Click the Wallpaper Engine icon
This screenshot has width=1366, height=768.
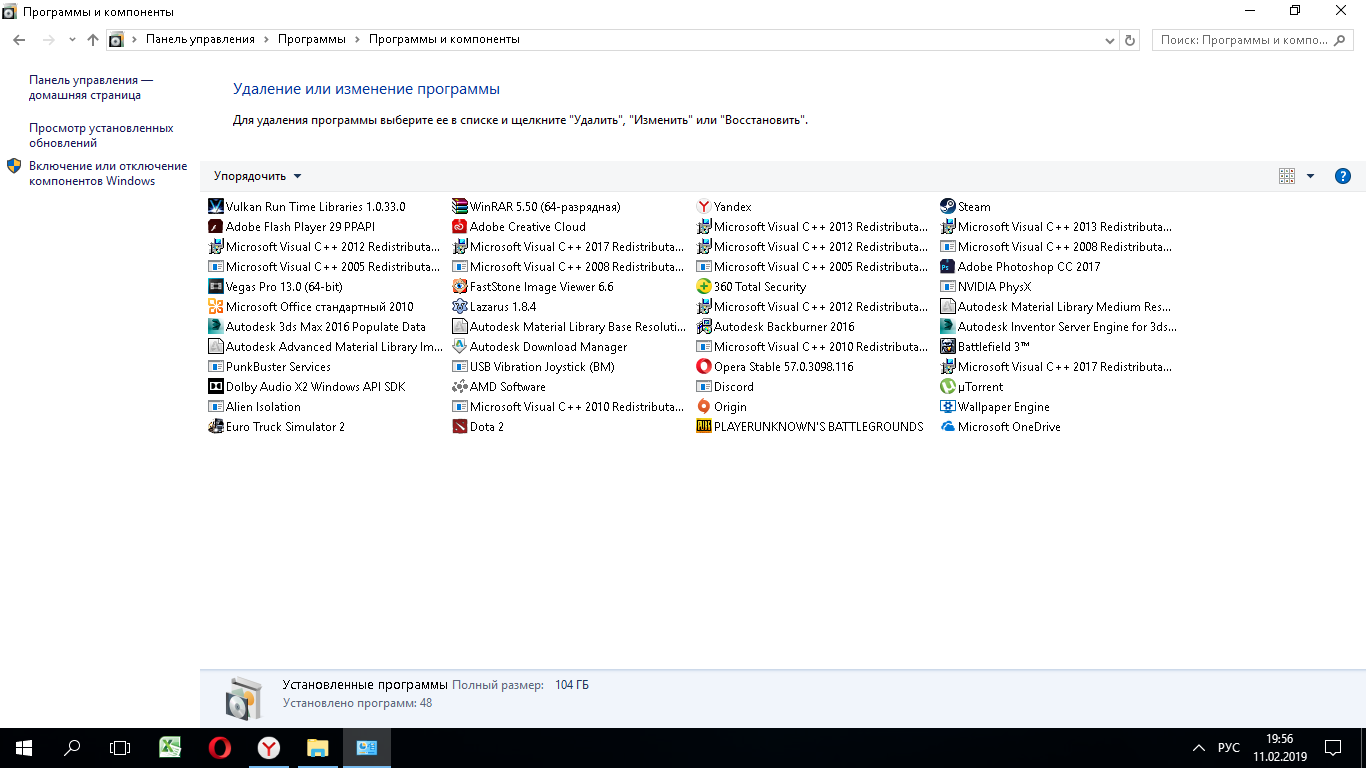coord(948,407)
